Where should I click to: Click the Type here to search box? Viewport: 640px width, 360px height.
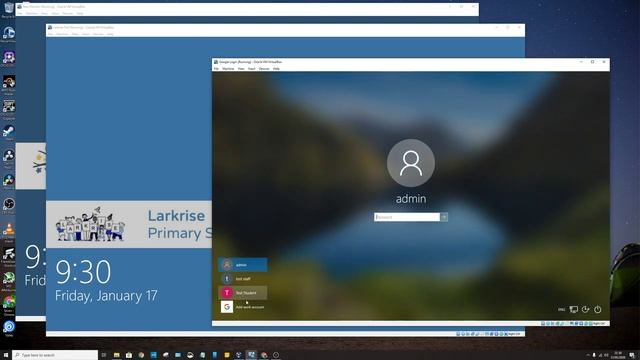[55, 355]
